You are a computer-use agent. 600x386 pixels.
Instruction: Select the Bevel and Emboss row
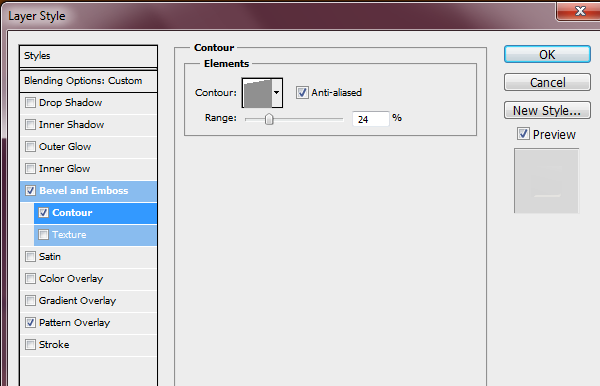coord(88,191)
